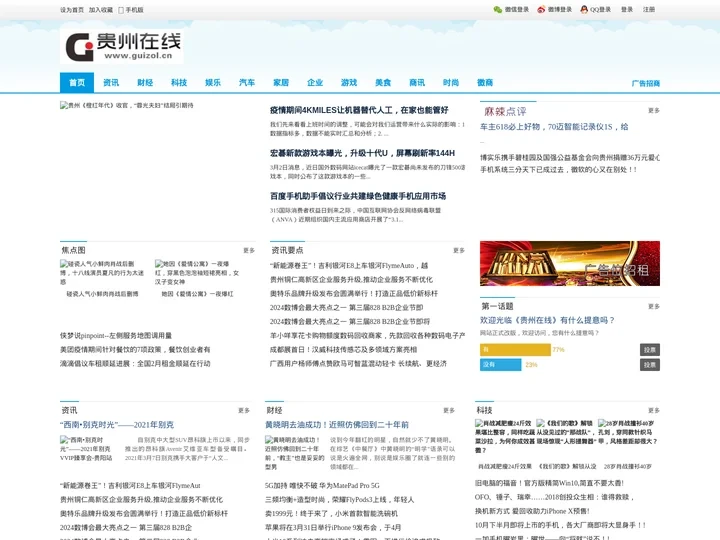Open 资讯要点 item “新能源卷王”！吉利银河E8
The image size is (720, 540).
point(349,266)
